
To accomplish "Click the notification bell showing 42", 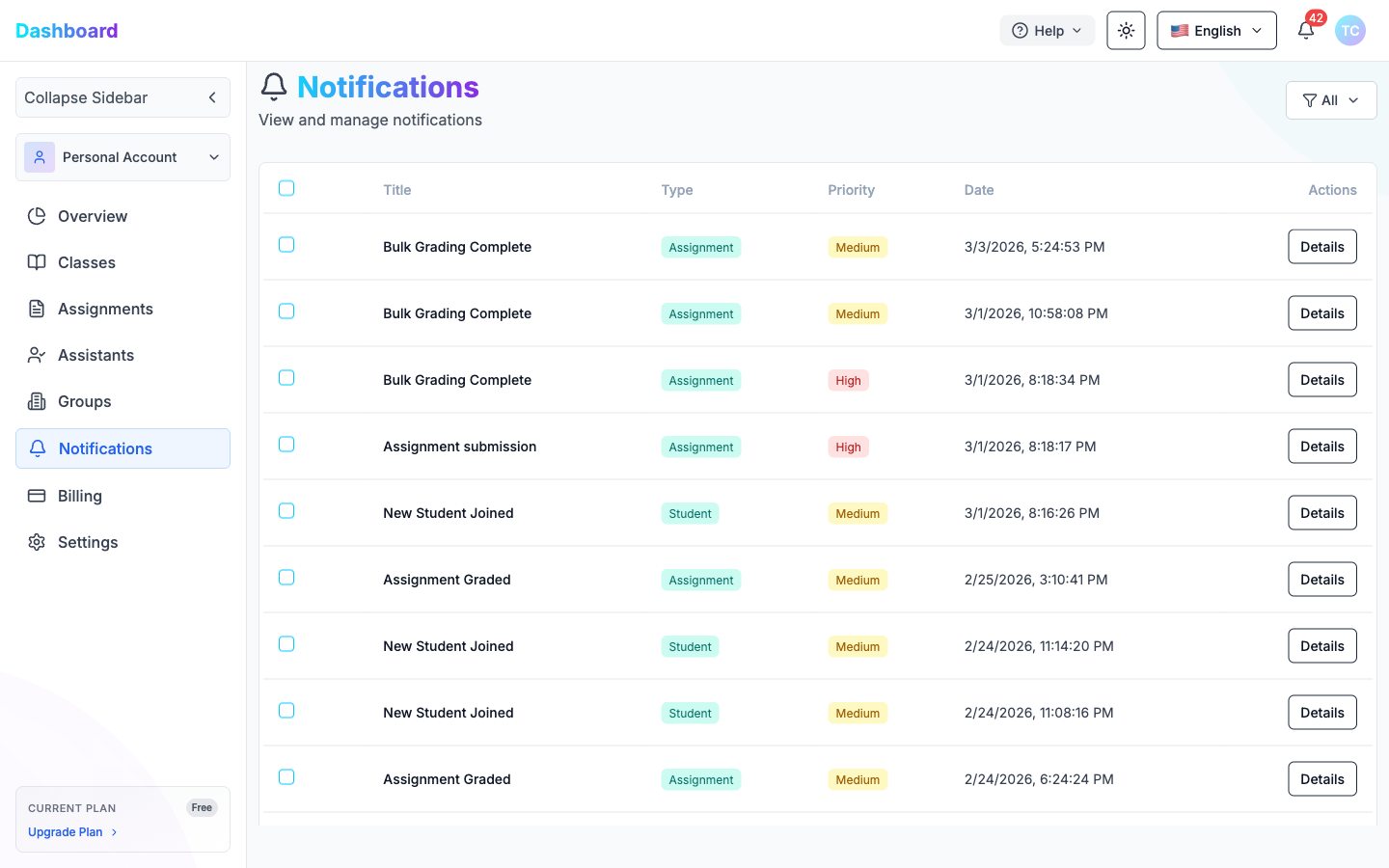I will (1306, 30).
